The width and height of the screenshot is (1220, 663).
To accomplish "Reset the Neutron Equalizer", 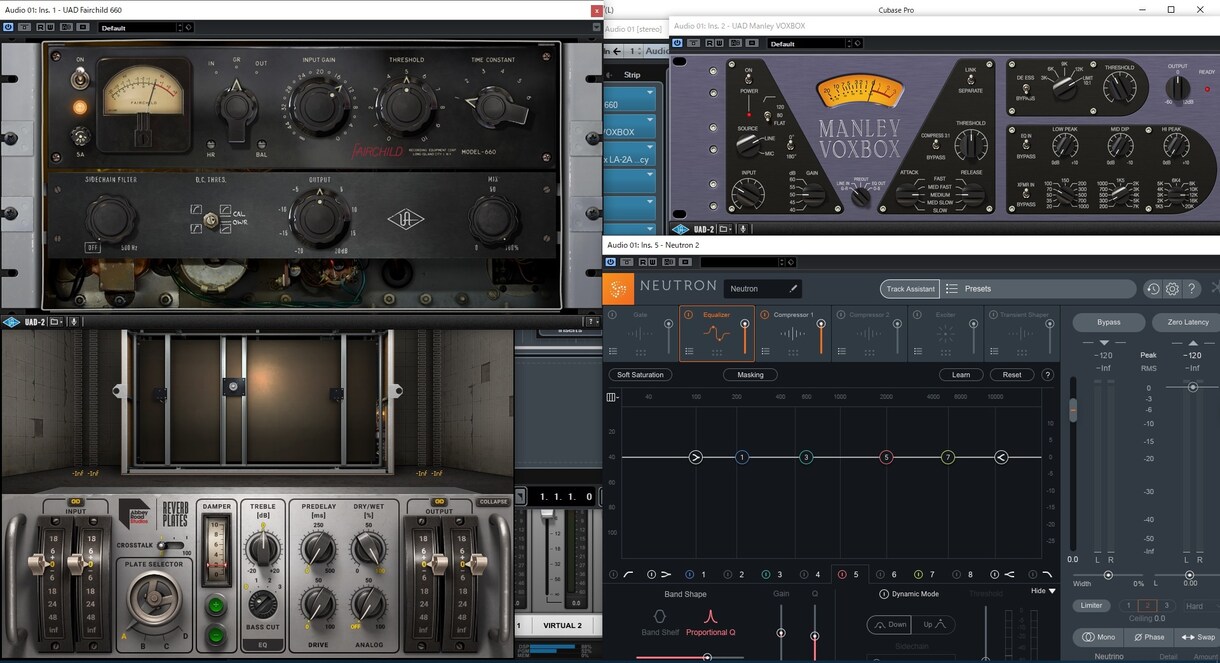I will point(1012,375).
